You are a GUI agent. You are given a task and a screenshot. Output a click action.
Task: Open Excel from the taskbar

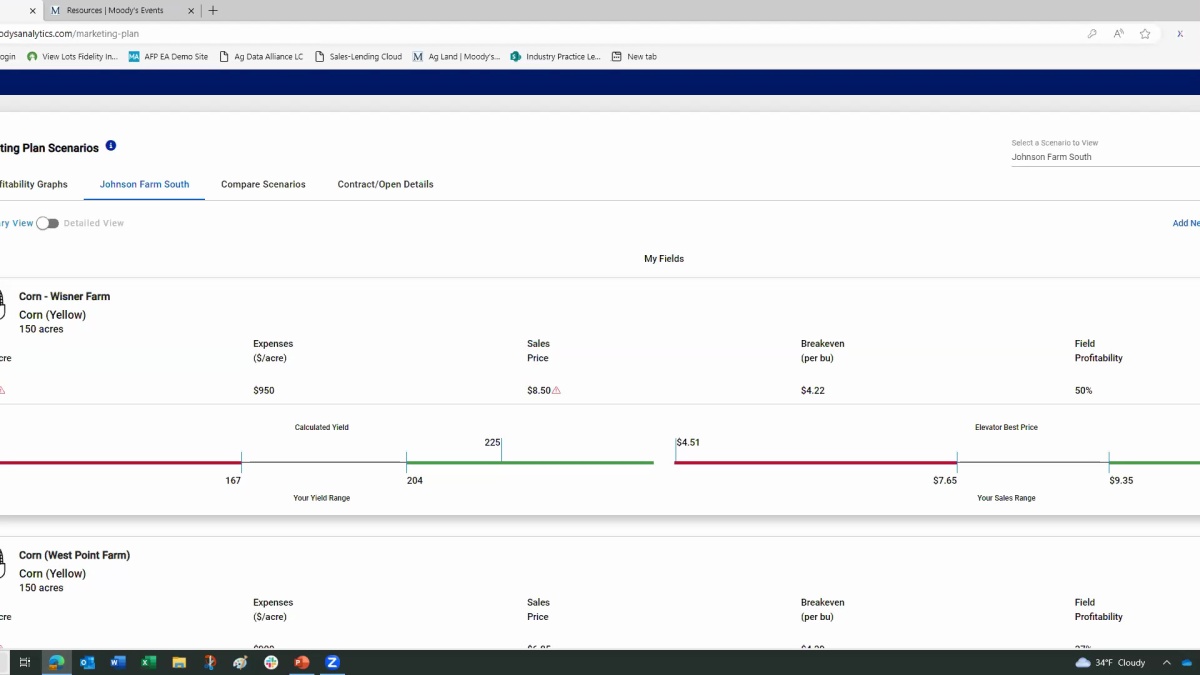click(x=148, y=662)
